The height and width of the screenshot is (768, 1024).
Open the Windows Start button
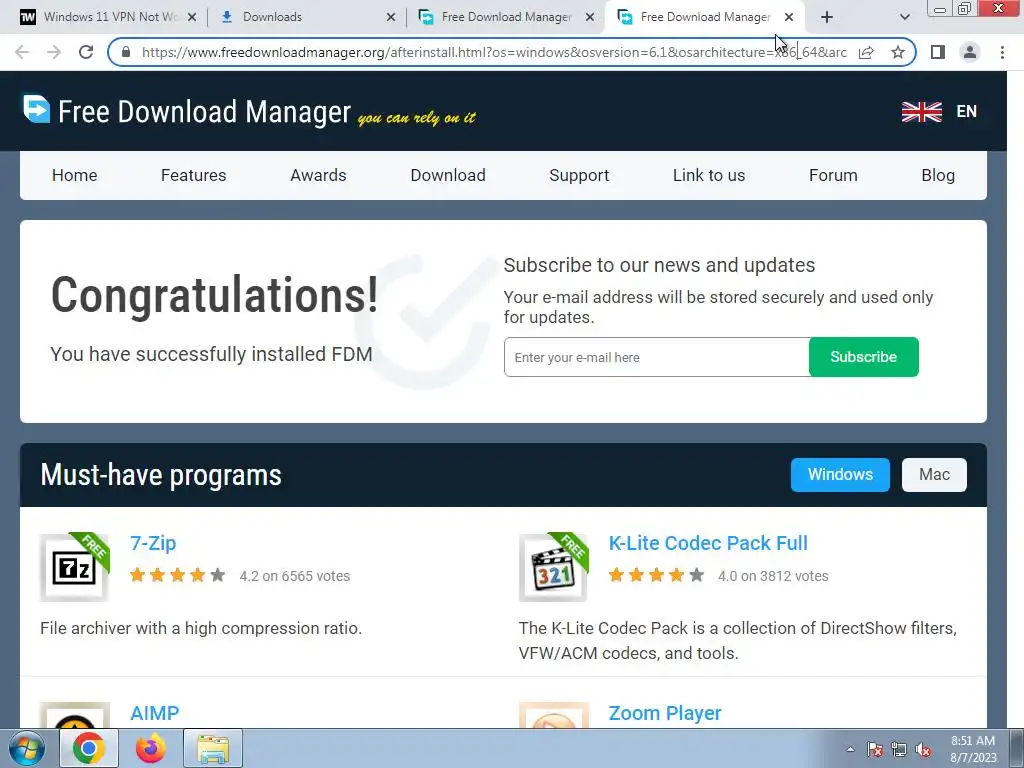pos(26,748)
